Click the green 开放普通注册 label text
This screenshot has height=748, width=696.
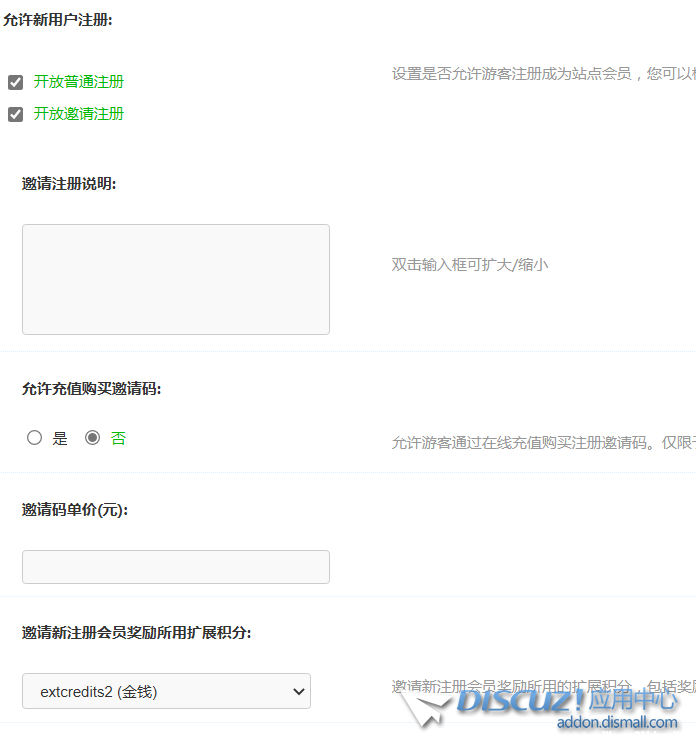[x=79, y=82]
